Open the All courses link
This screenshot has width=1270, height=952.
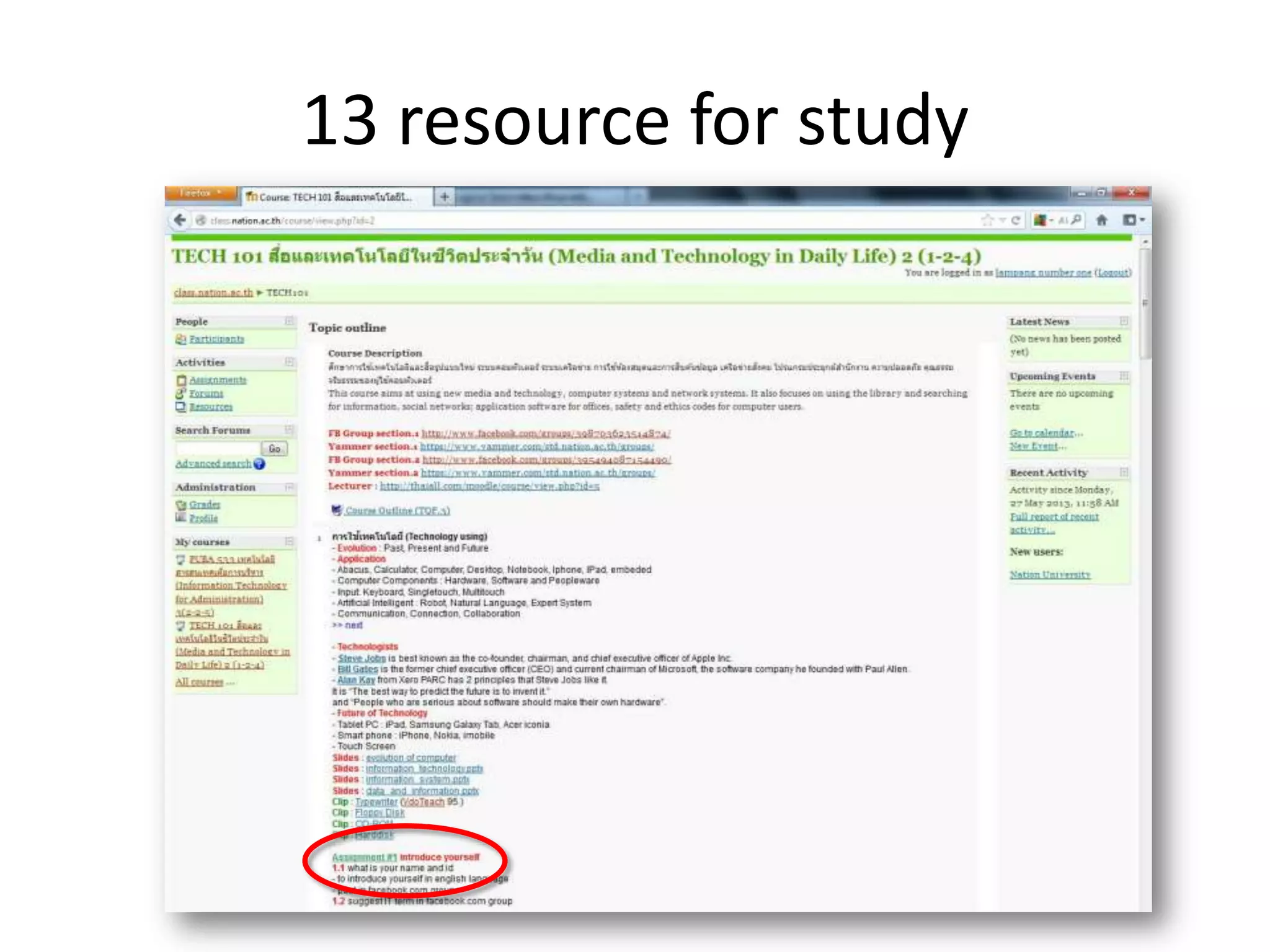click(x=199, y=682)
